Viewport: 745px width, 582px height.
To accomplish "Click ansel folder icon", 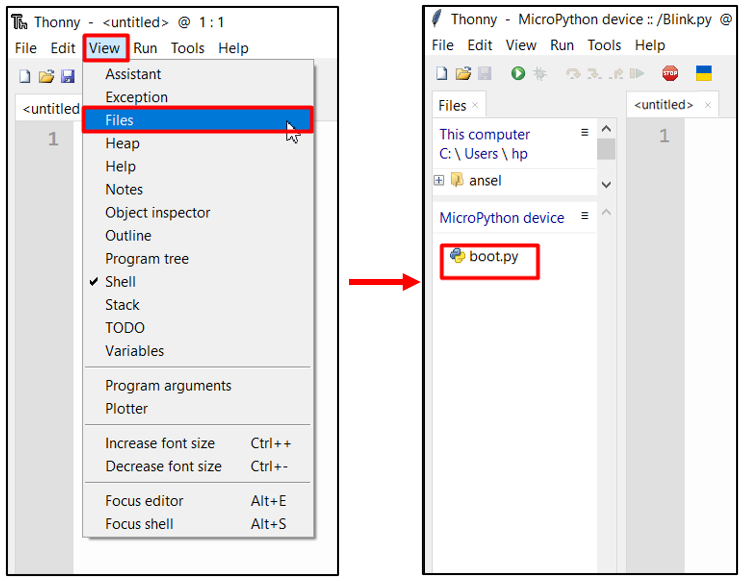I will [x=457, y=180].
